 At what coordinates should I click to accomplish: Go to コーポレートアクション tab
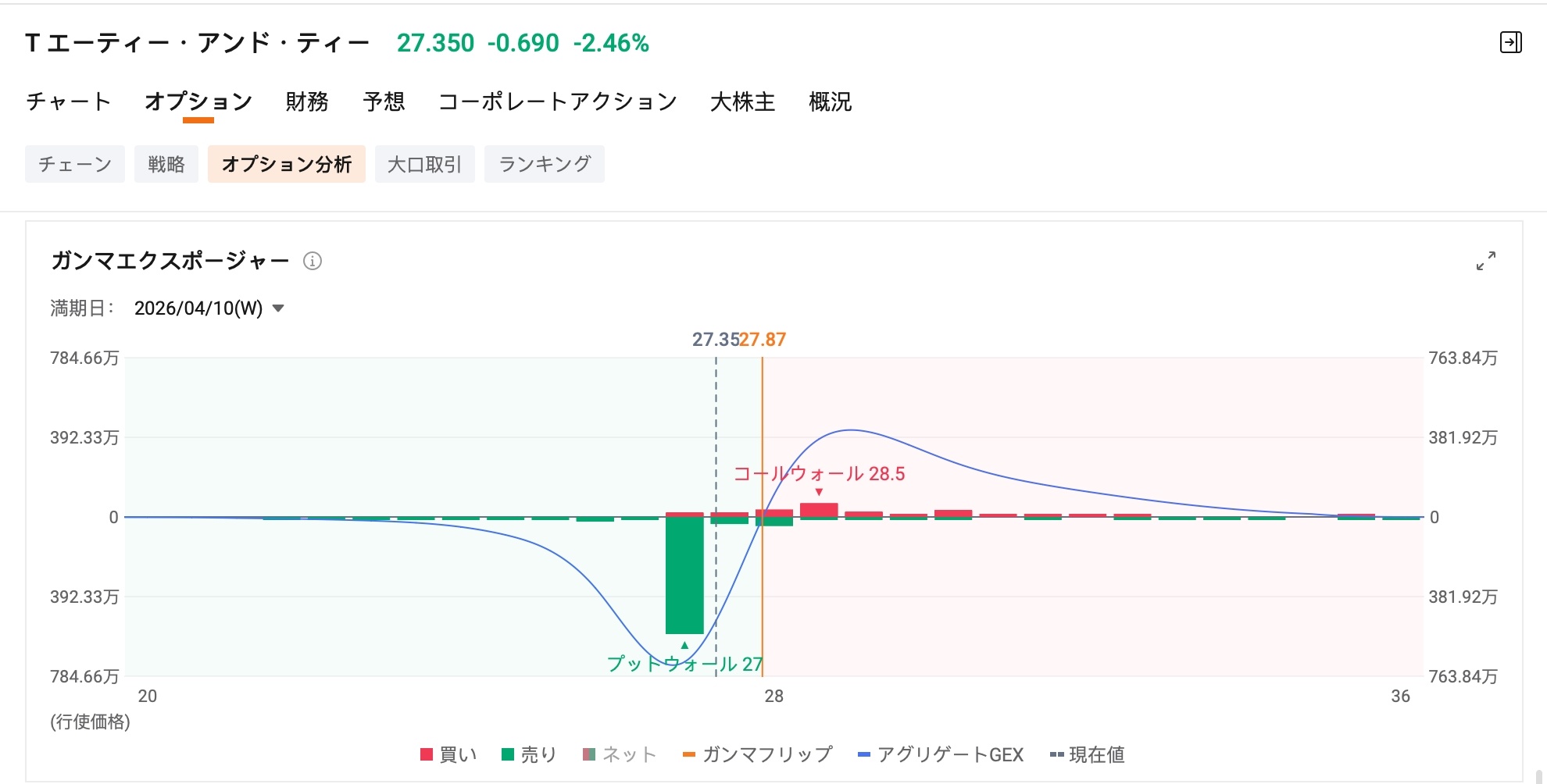(558, 102)
